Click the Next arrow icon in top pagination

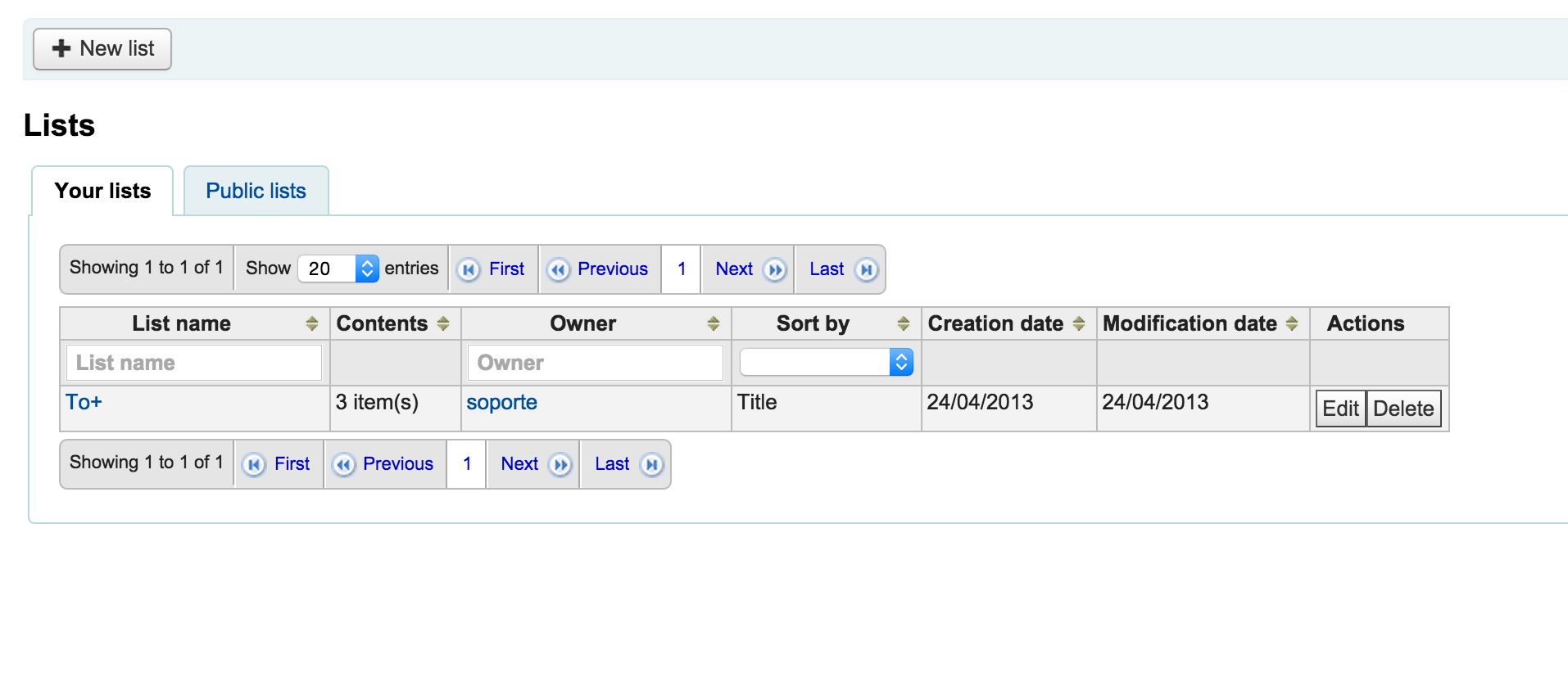774,269
